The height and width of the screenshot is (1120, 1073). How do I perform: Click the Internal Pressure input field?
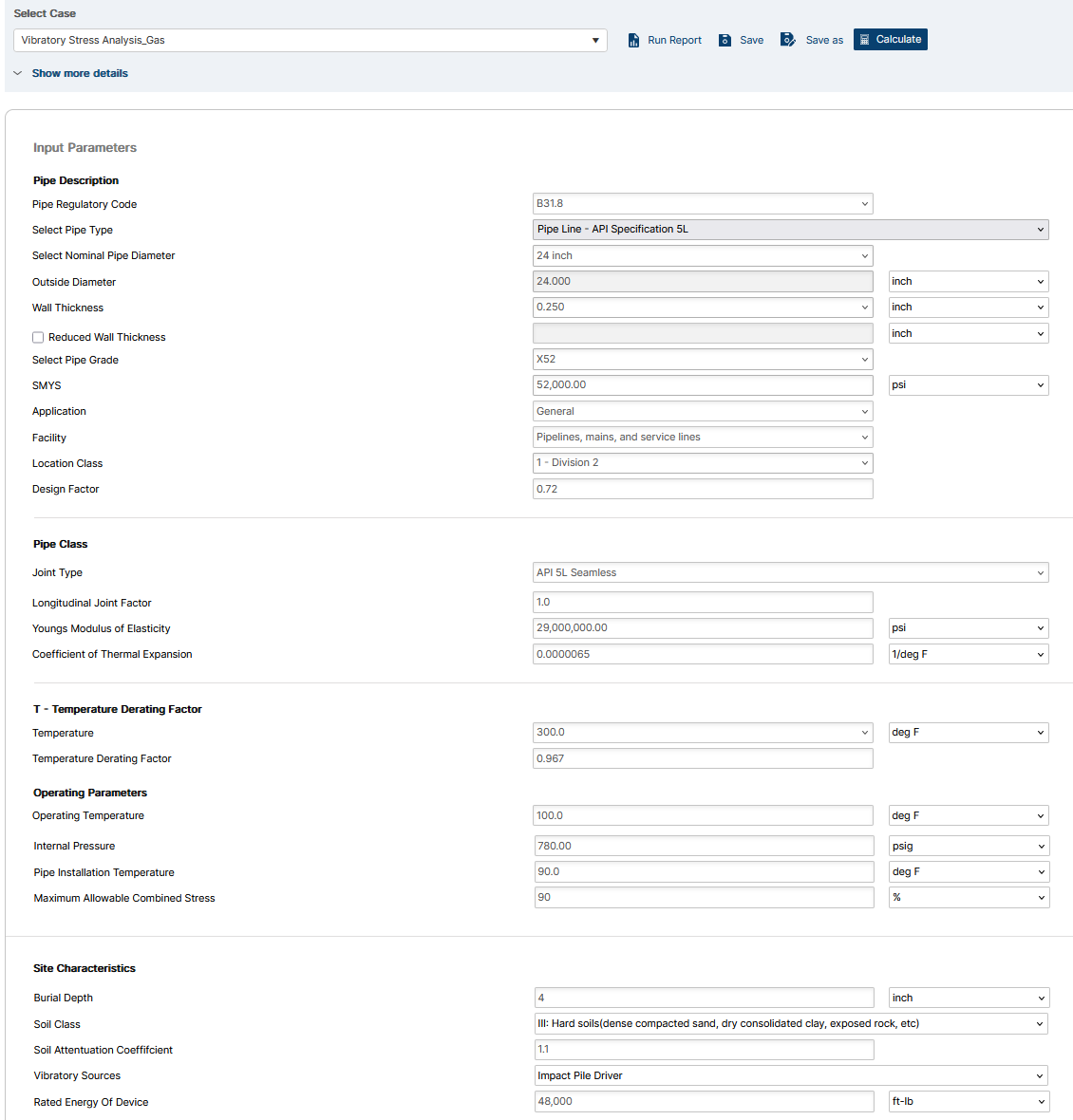point(703,846)
